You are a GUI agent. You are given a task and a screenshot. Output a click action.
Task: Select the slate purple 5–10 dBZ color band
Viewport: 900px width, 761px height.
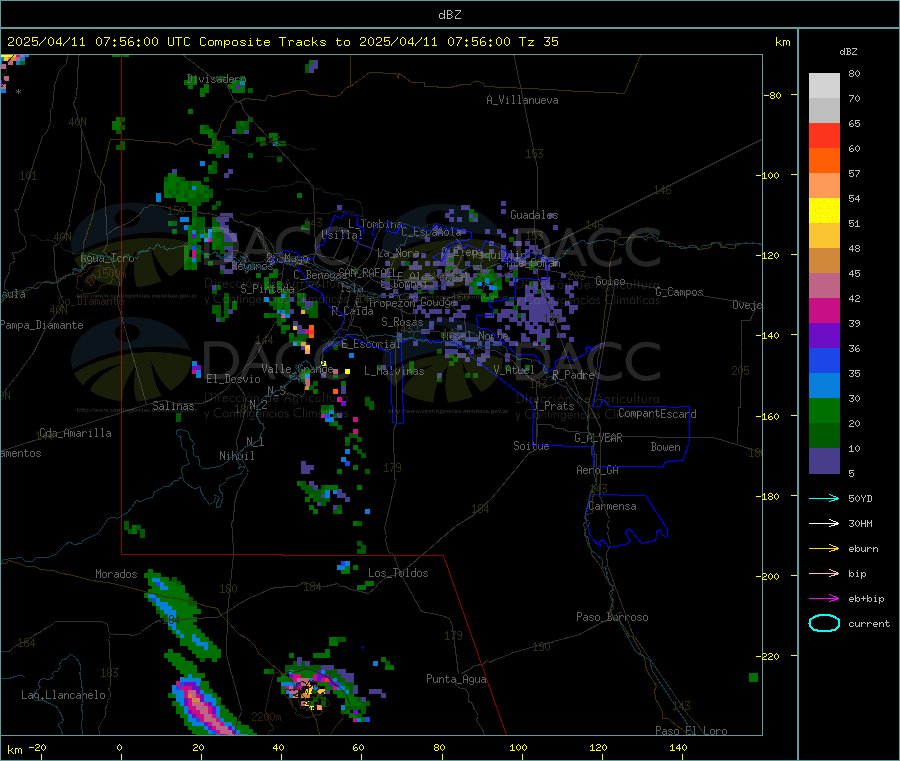coord(824,461)
